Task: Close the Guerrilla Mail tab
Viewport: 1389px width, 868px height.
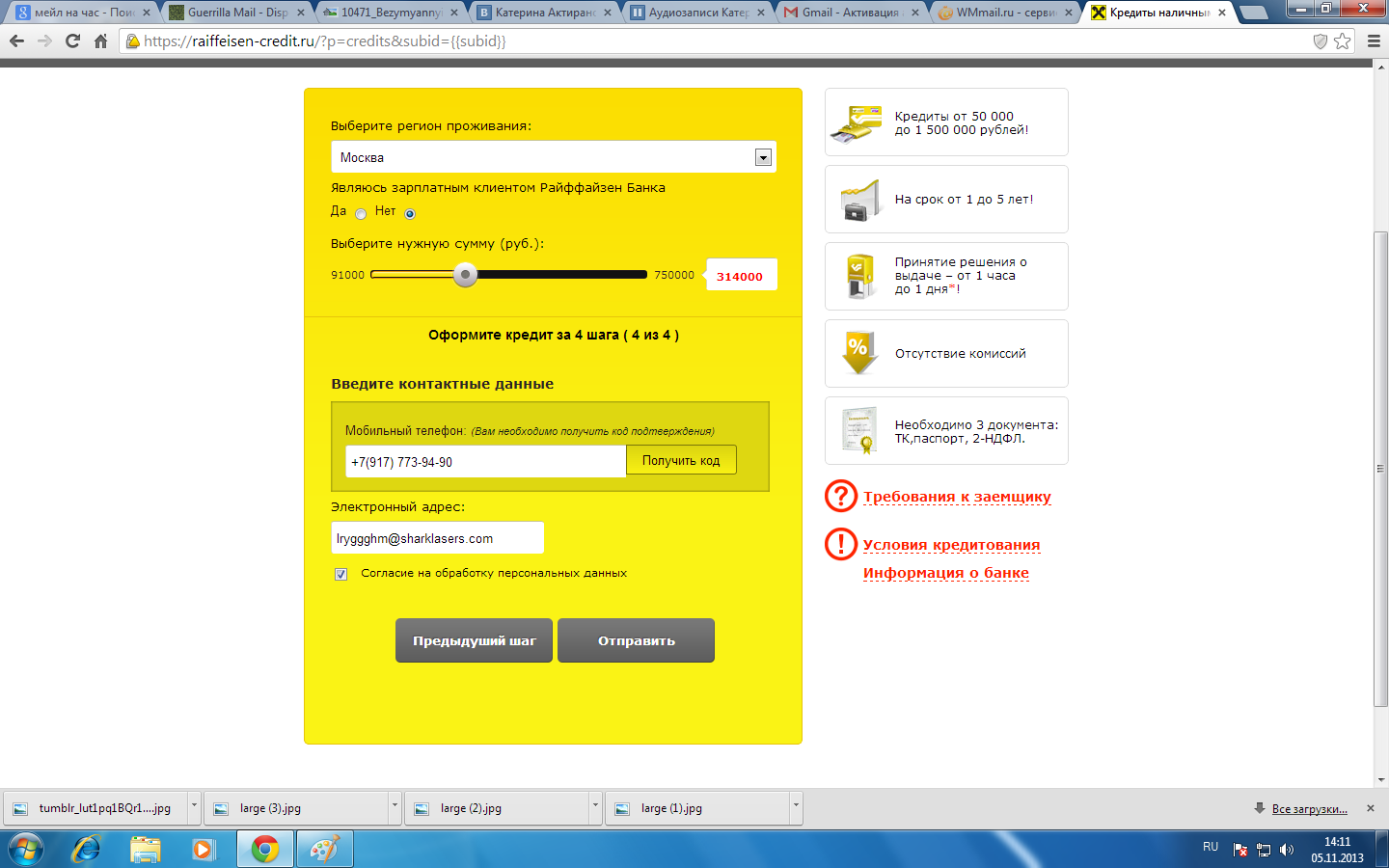Action: 301,13
